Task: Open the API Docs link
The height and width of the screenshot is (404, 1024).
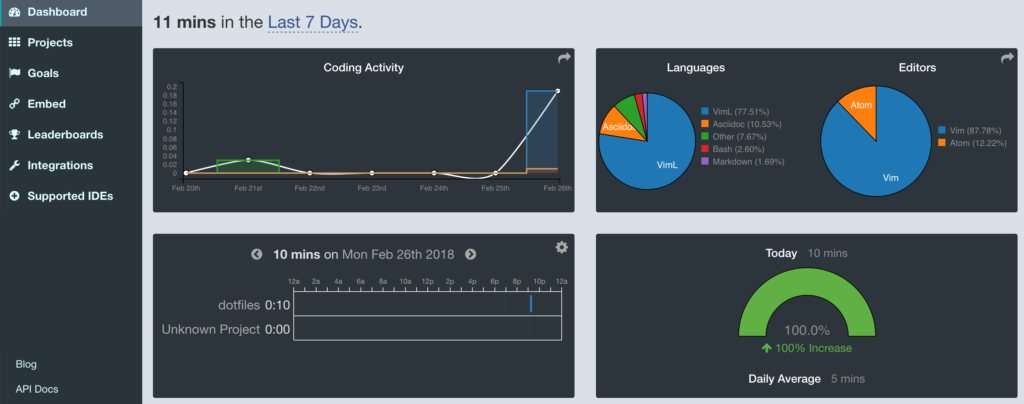Action: point(35,388)
